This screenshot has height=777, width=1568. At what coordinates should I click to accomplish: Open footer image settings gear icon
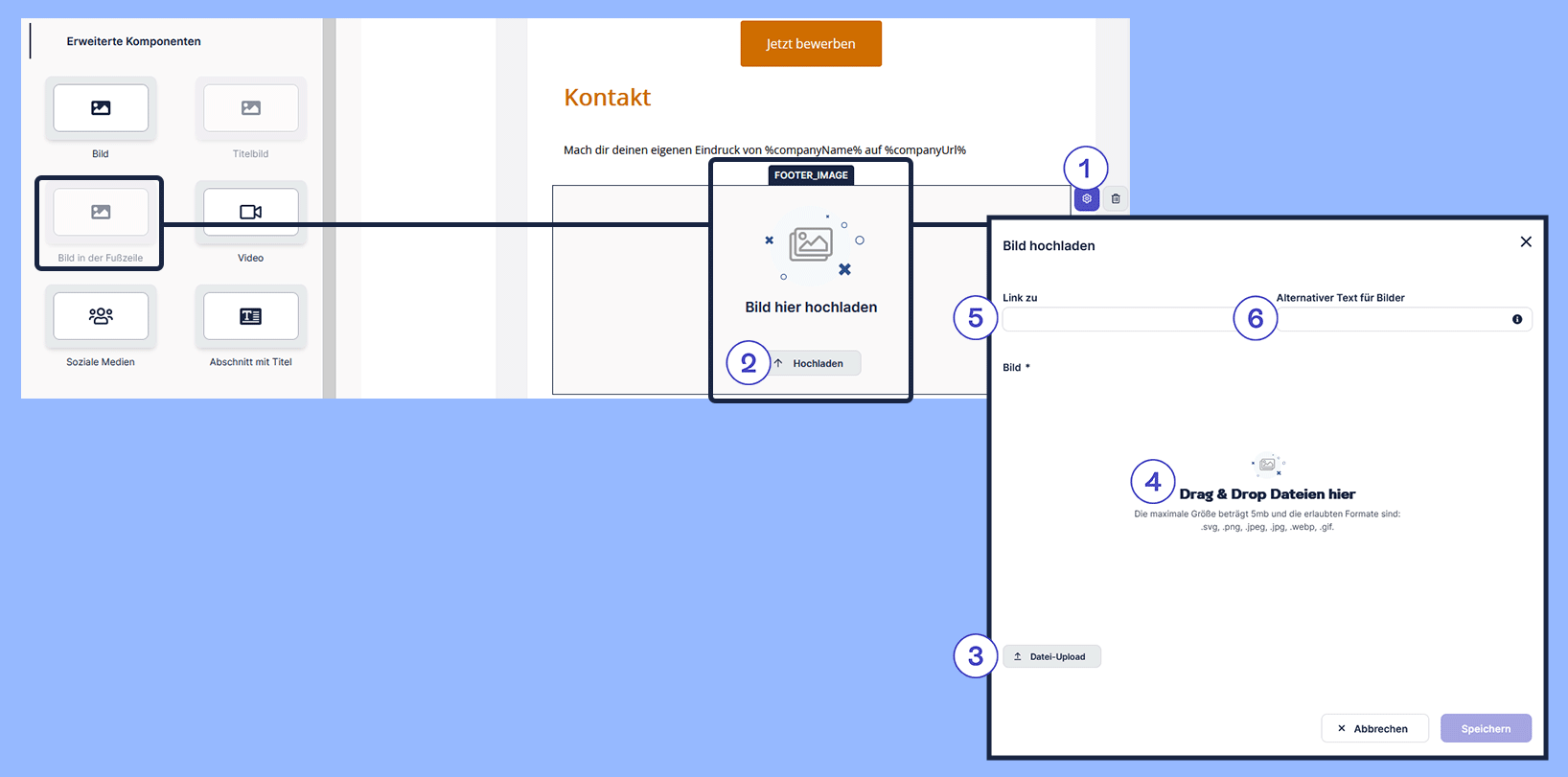pos(1086,199)
